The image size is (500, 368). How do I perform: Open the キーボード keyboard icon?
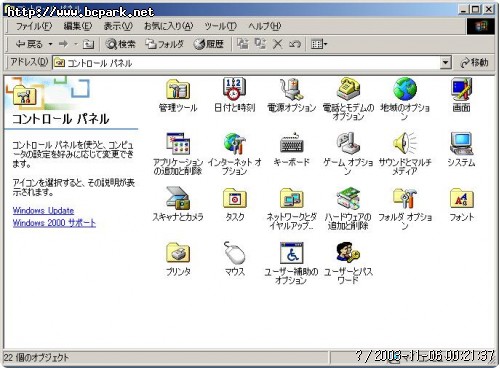point(291,144)
